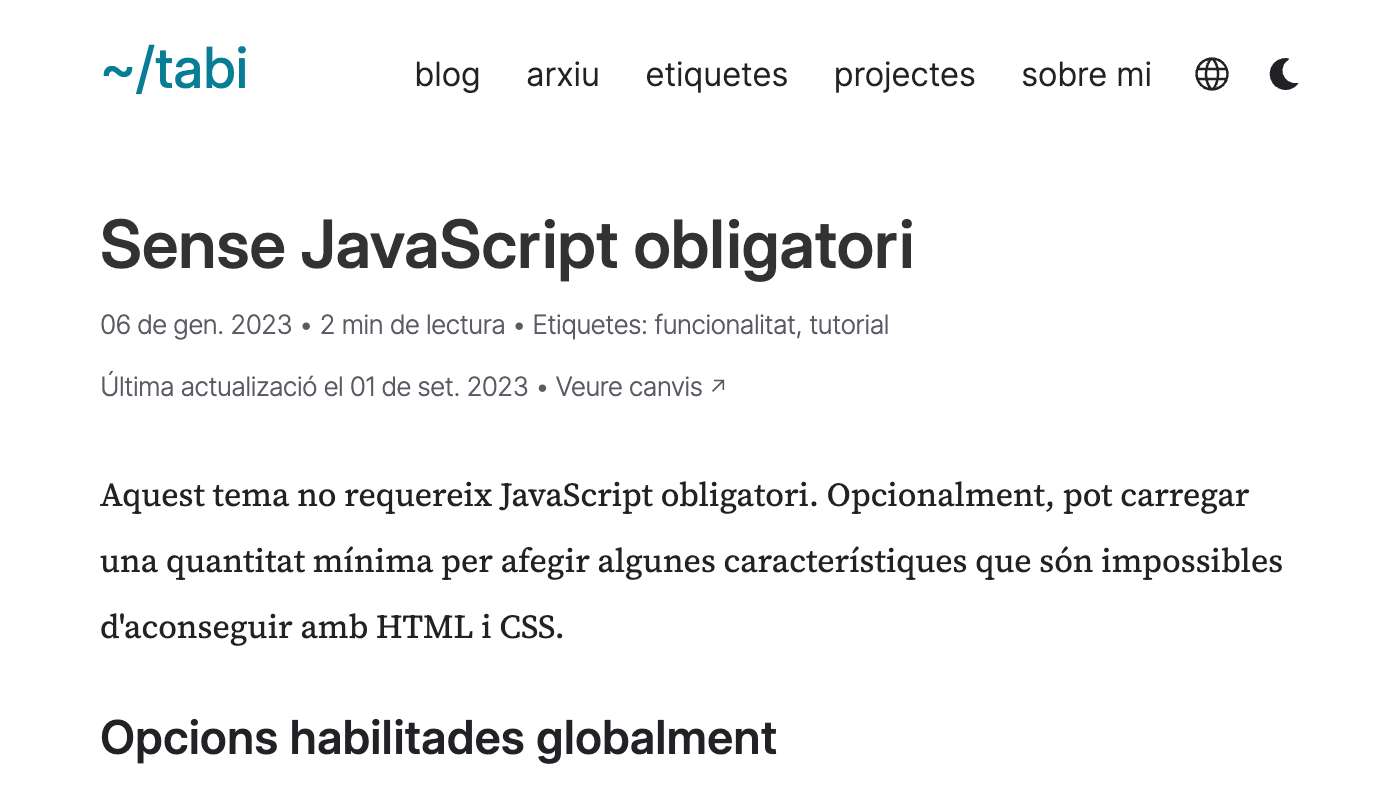Click the 2 min de lectura text
Screen dimensions: 1400x800
pos(412,325)
